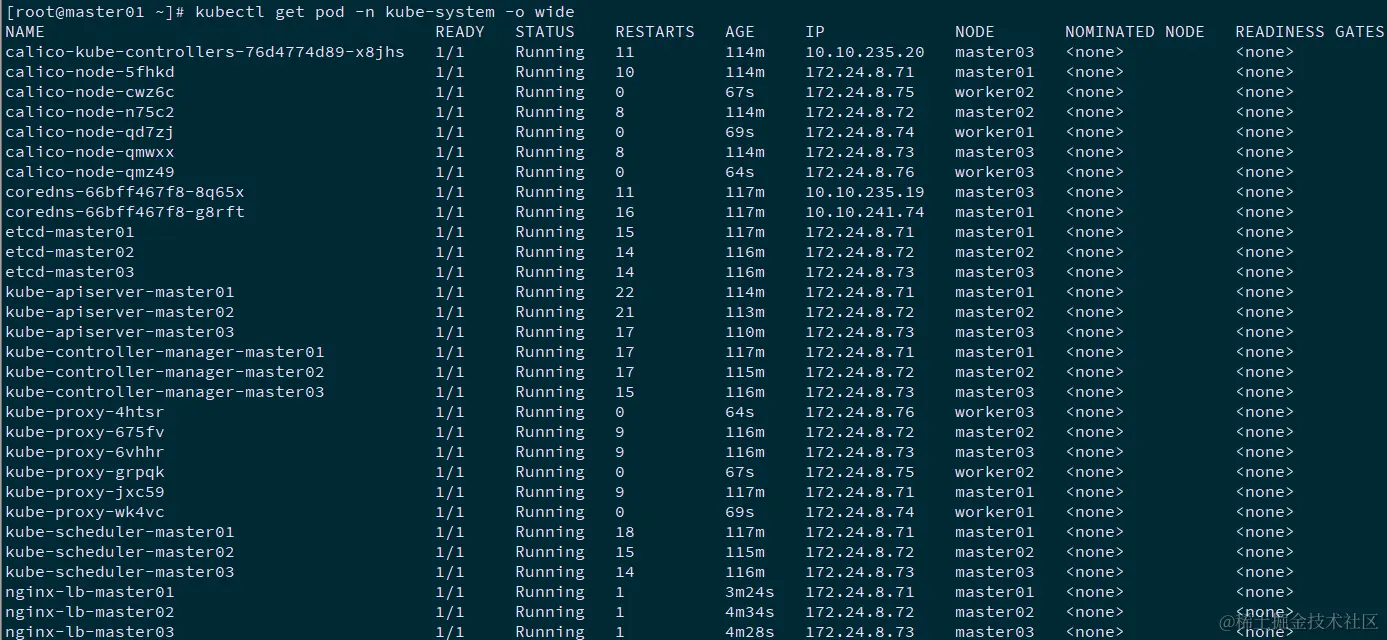Click pod name etcd-master02
Screen dimensions: 1387x640
click(70, 252)
